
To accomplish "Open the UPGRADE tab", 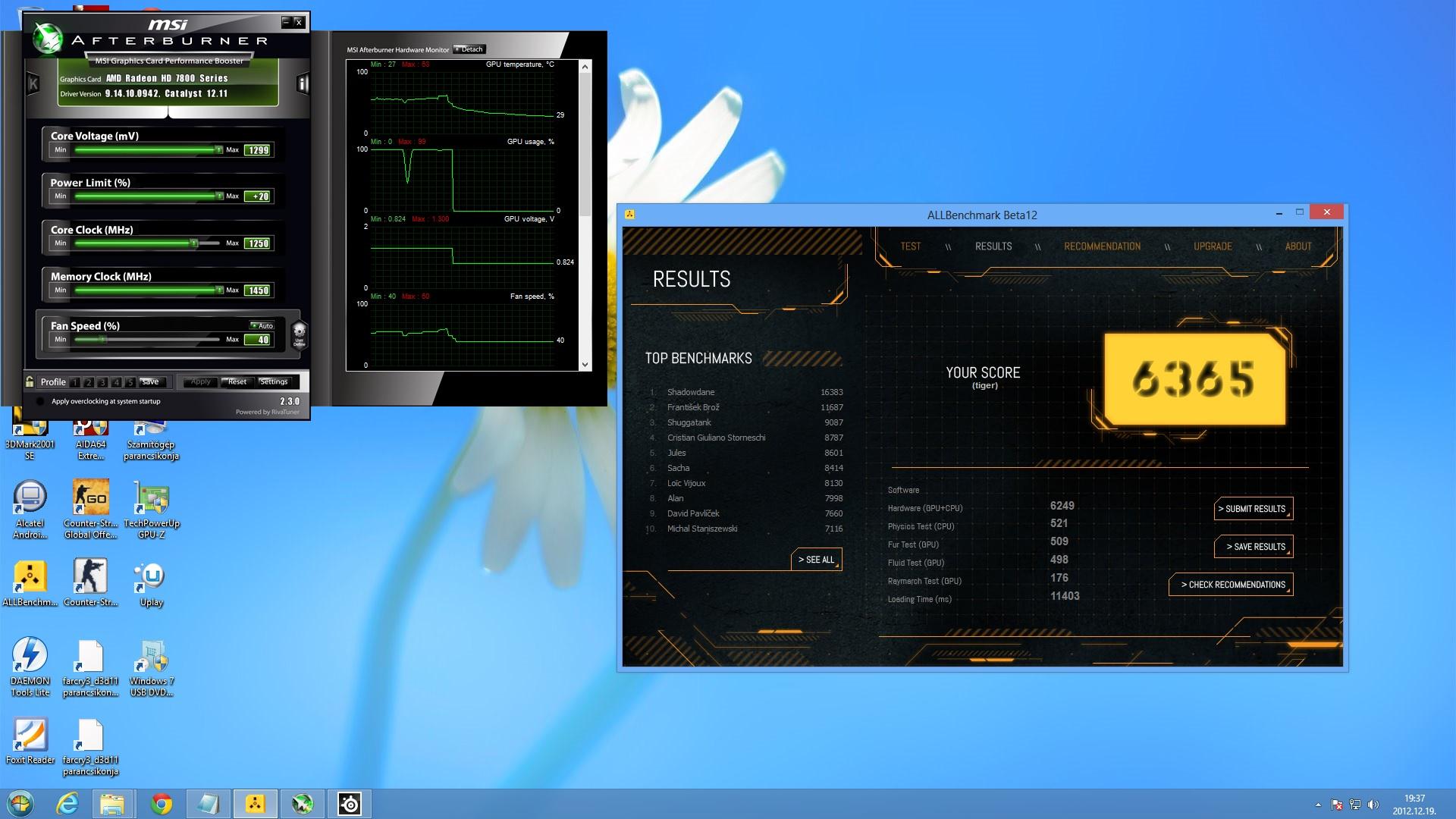I will (1213, 246).
